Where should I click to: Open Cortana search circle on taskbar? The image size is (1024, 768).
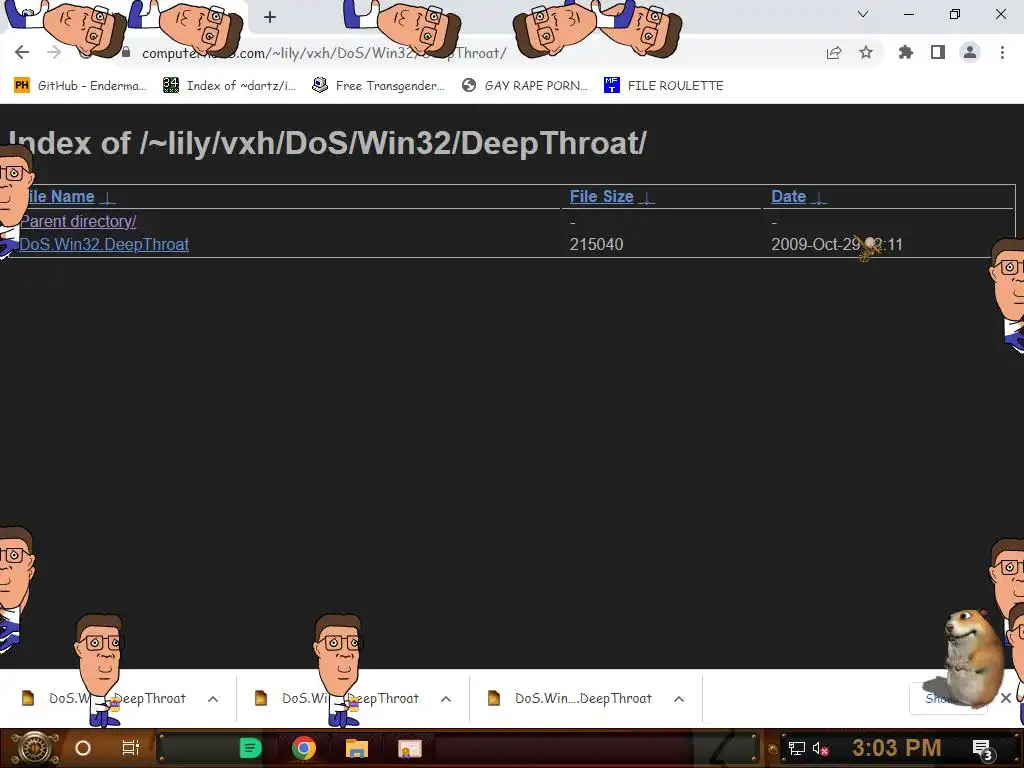82,748
